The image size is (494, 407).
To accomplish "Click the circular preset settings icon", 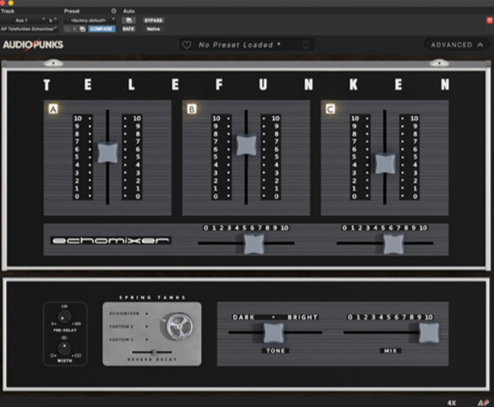I will click(x=113, y=11).
